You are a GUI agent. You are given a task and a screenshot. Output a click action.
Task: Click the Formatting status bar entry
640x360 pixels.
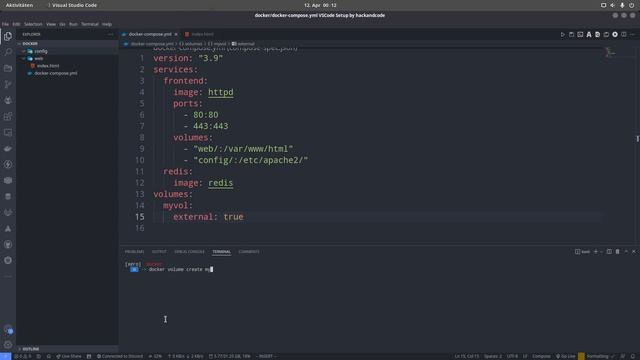point(600,356)
